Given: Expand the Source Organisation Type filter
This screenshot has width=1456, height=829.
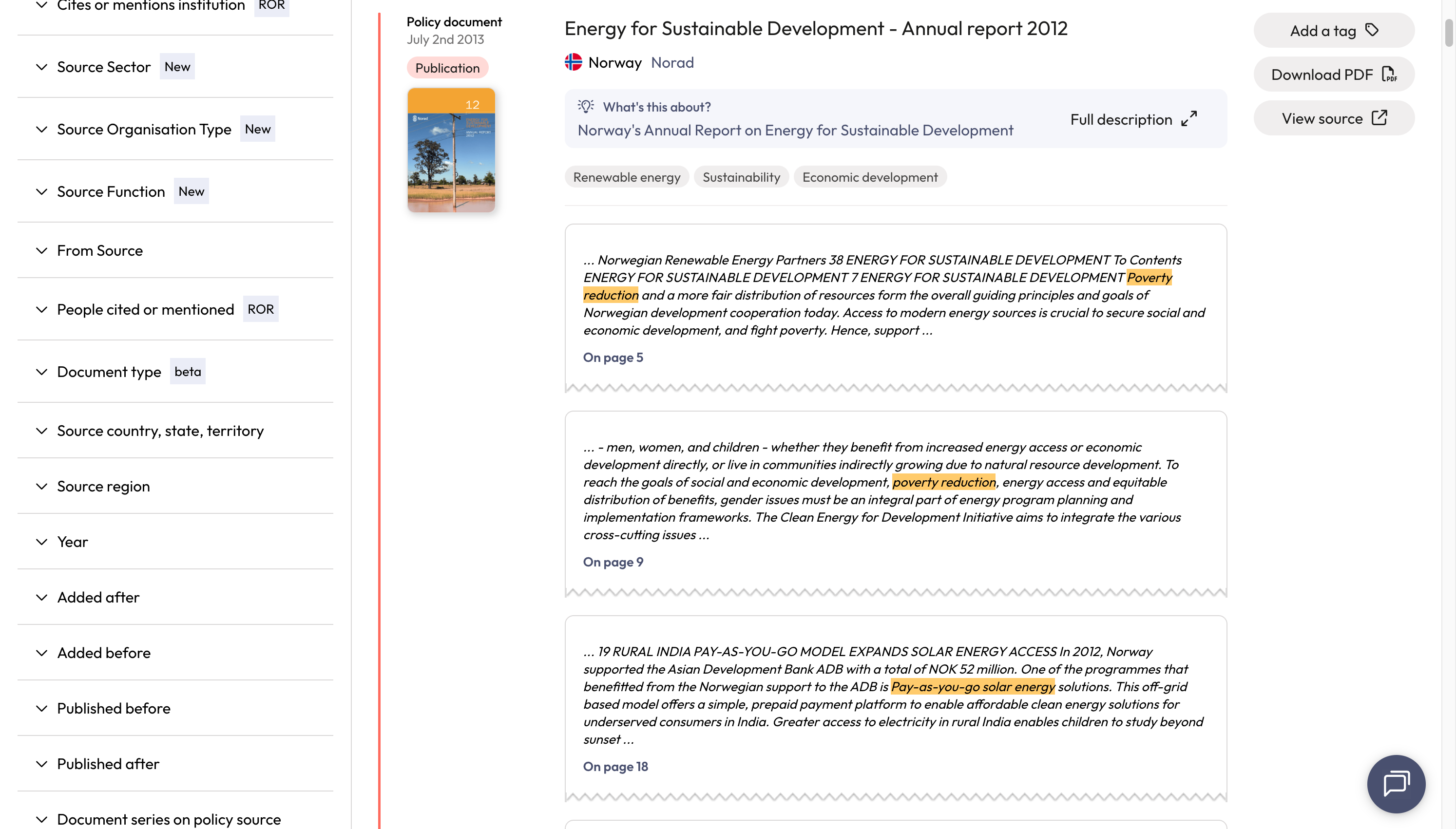Looking at the screenshot, I should coord(175,129).
